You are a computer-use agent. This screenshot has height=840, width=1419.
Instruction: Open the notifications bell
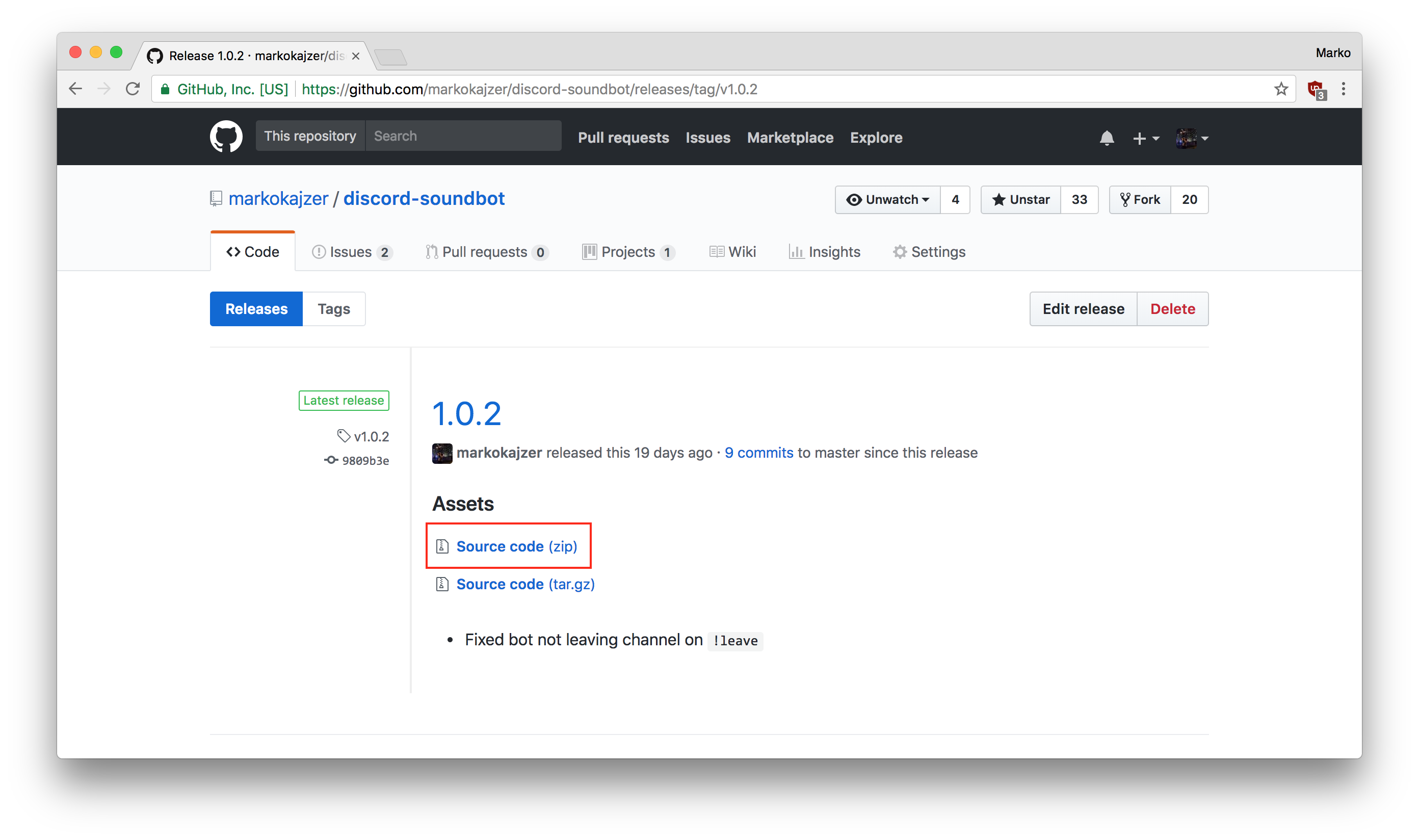[x=1107, y=138]
